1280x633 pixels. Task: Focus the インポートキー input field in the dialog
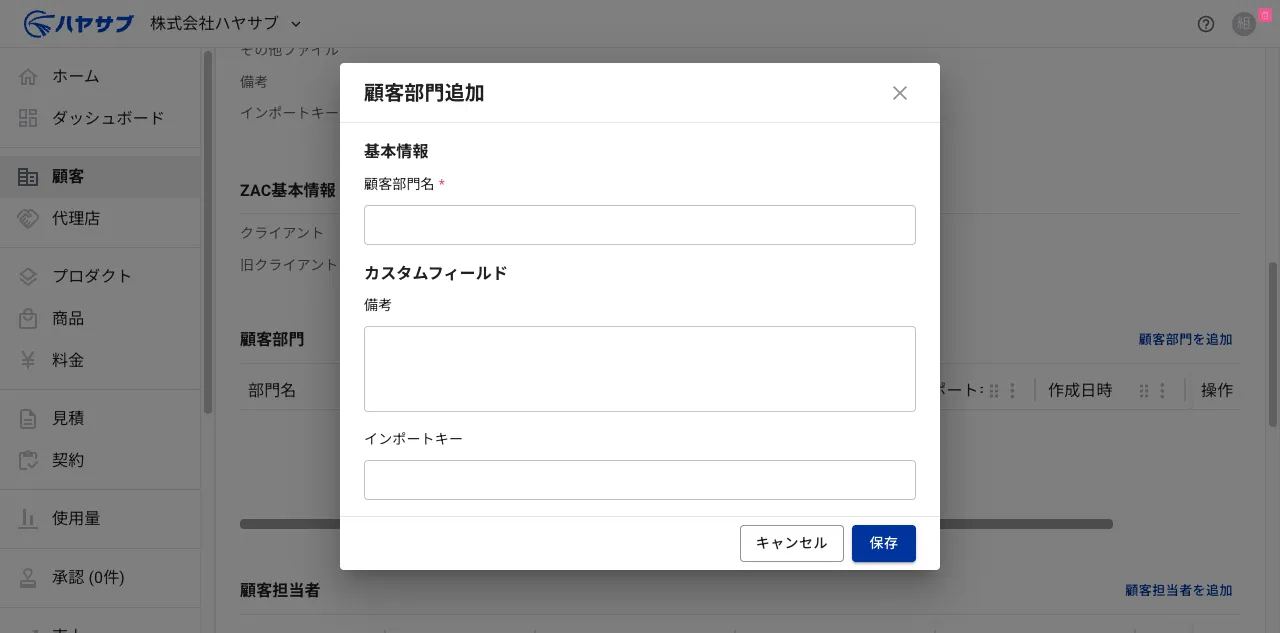(640, 480)
